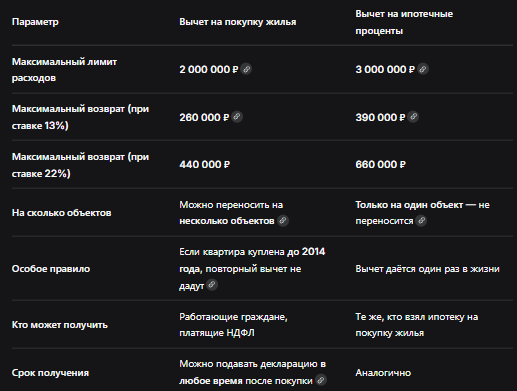
Task: Click the source icon after 'дадут'
Action: (212, 285)
